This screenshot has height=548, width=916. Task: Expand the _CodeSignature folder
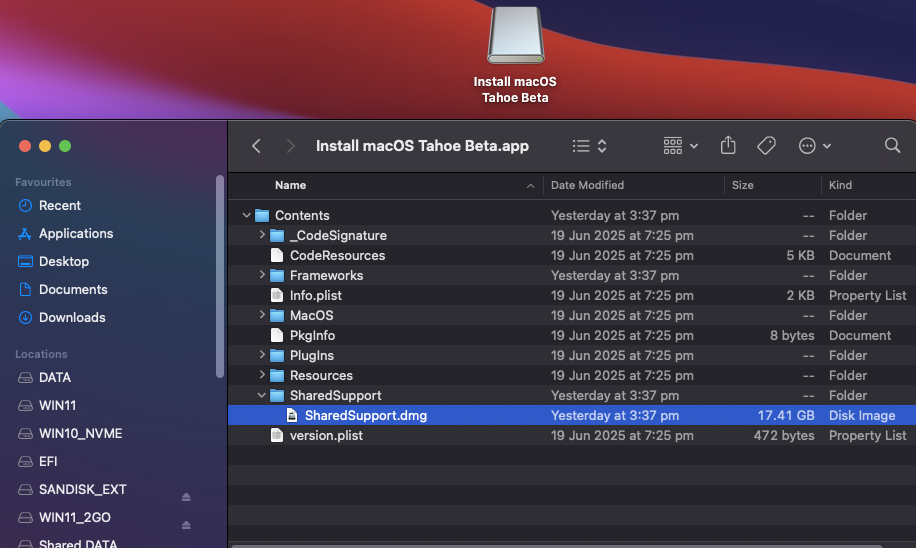pyautogui.click(x=262, y=235)
